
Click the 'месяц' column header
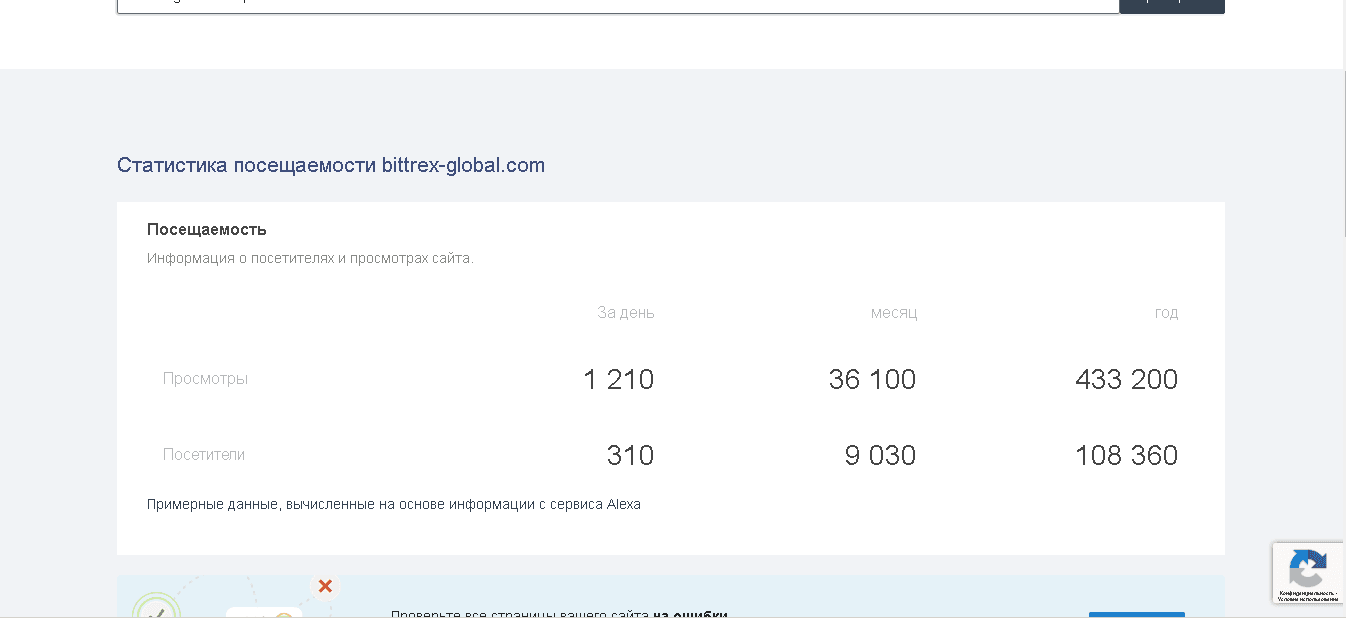(893, 312)
